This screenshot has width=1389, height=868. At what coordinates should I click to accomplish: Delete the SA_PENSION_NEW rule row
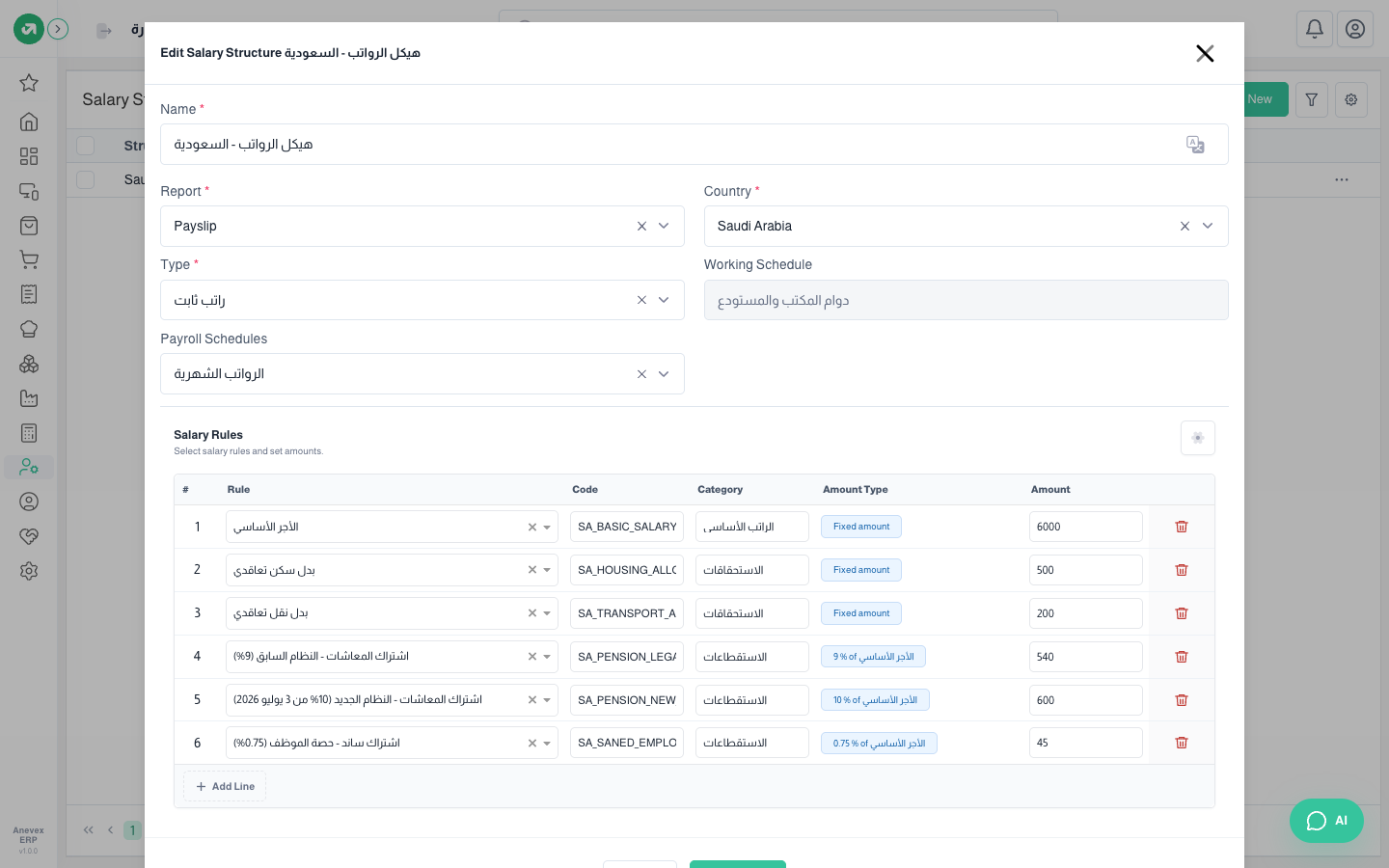click(x=1182, y=700)
